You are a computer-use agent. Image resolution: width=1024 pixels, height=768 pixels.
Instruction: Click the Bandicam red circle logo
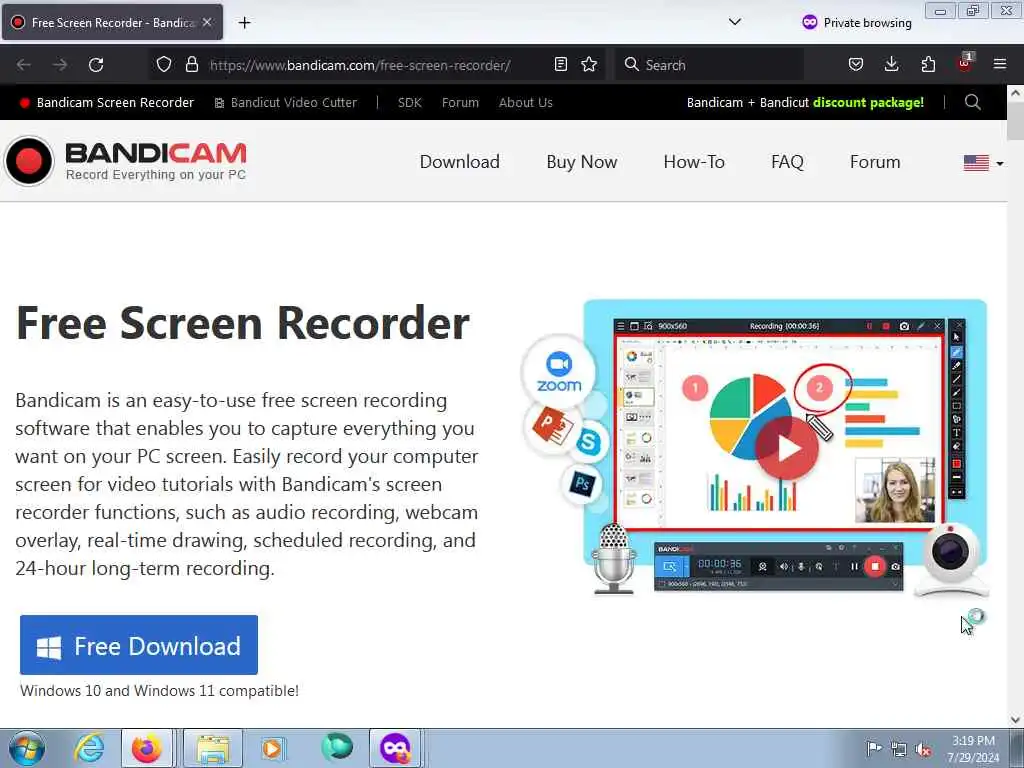tap(29, 161)
